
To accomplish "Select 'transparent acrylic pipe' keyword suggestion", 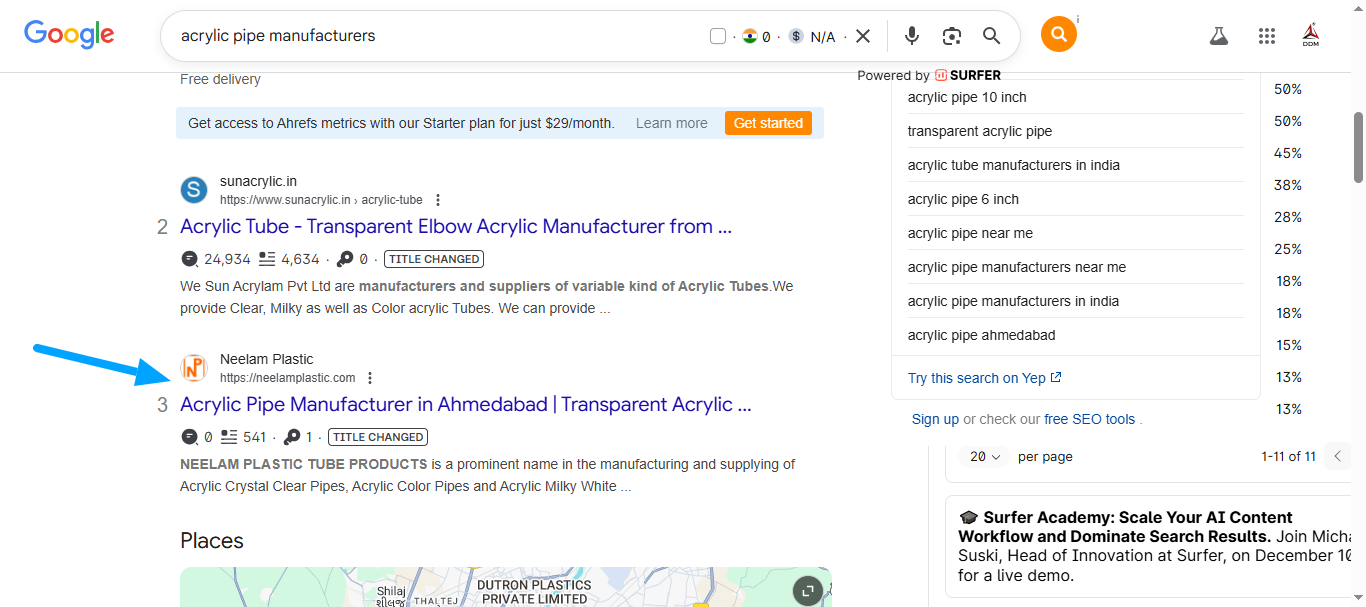I will tap(979, 131).
